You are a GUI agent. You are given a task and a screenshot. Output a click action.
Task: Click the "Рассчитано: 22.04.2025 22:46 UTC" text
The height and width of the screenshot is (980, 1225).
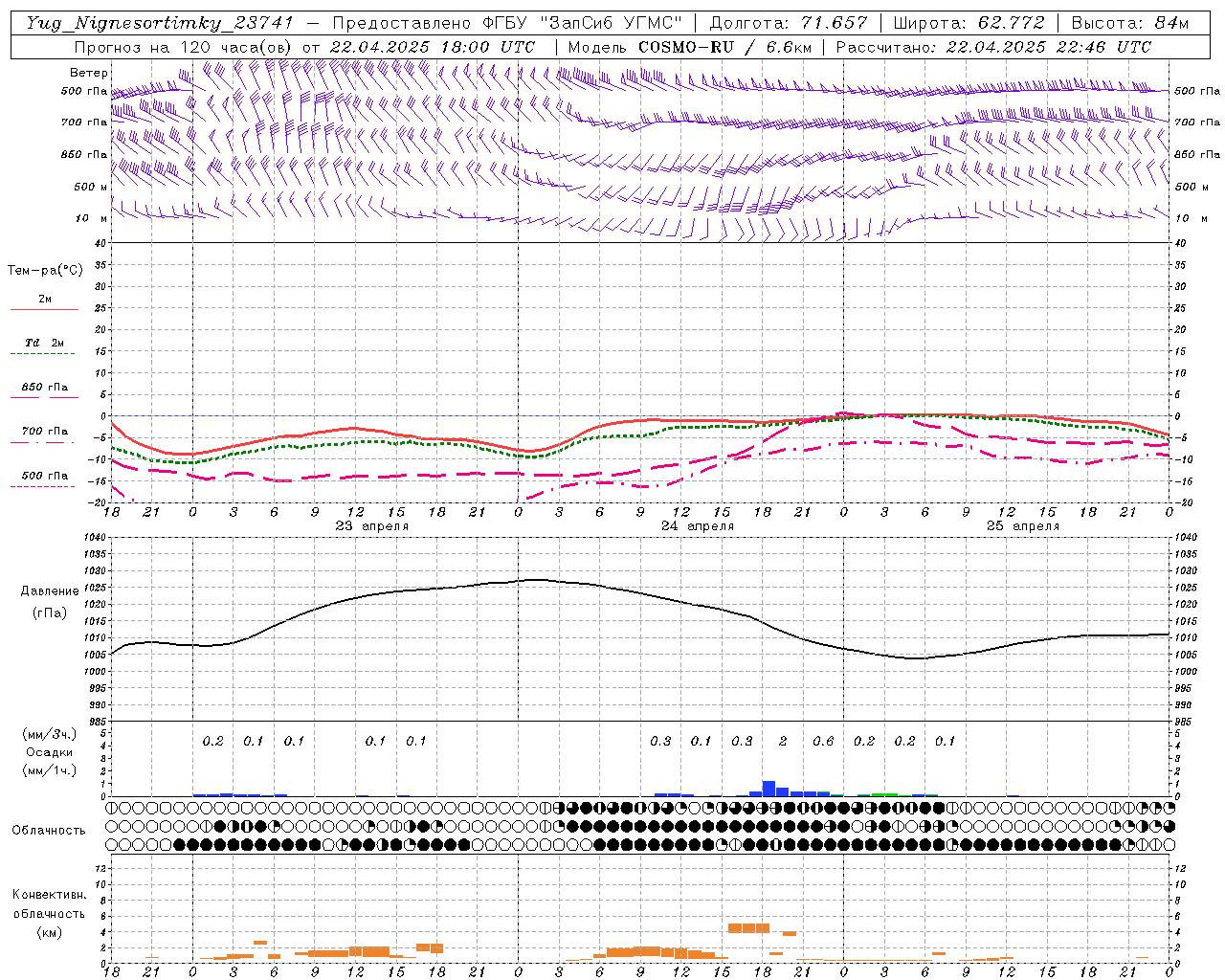point(993,47)
